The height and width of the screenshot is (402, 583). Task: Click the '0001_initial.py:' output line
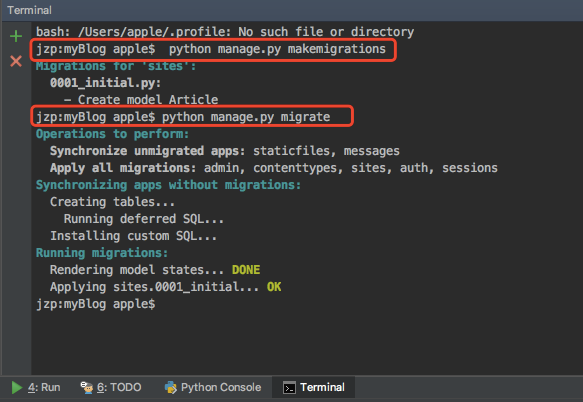pos(106,83)
